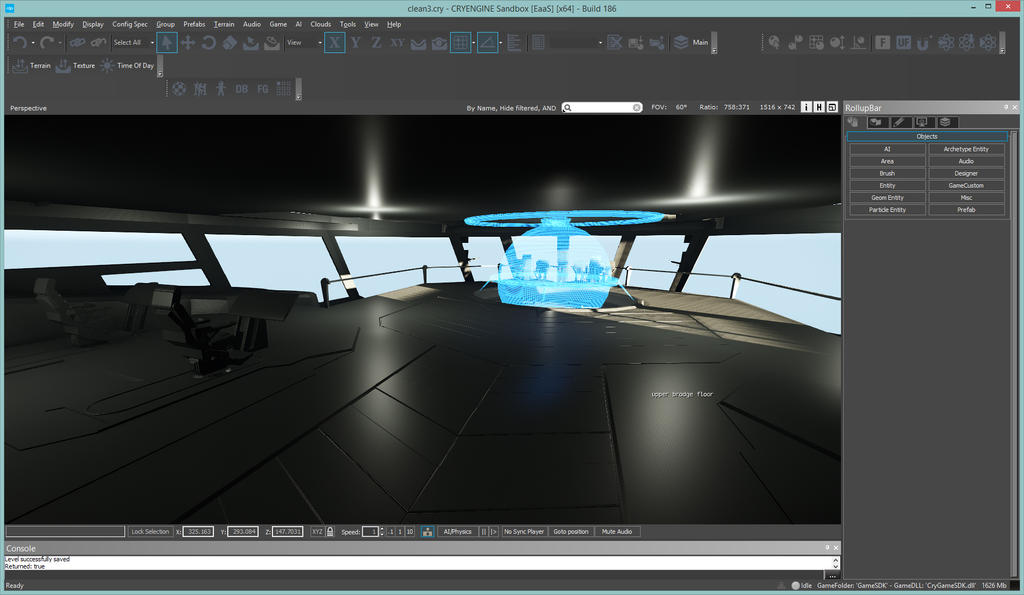The width and height of the screenshot is (1024, 595).
Task: Click the Archetype Entity object button
Action: (966, 149)
